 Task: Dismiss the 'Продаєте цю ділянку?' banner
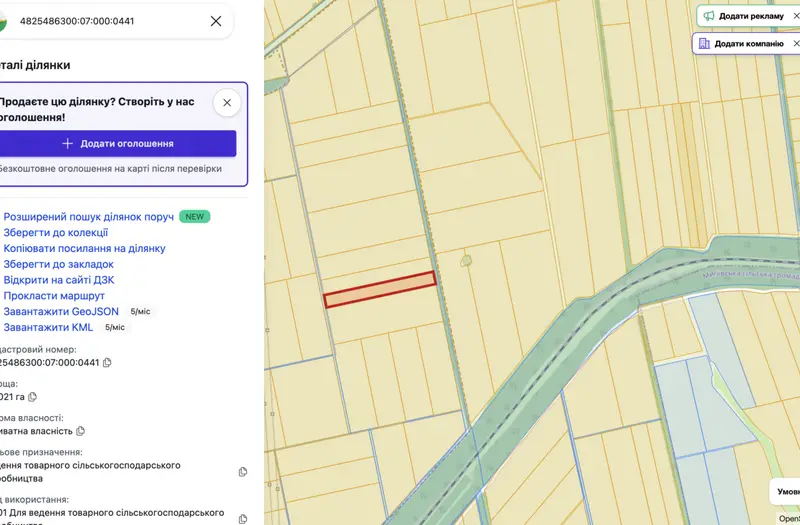pos(227,103)
